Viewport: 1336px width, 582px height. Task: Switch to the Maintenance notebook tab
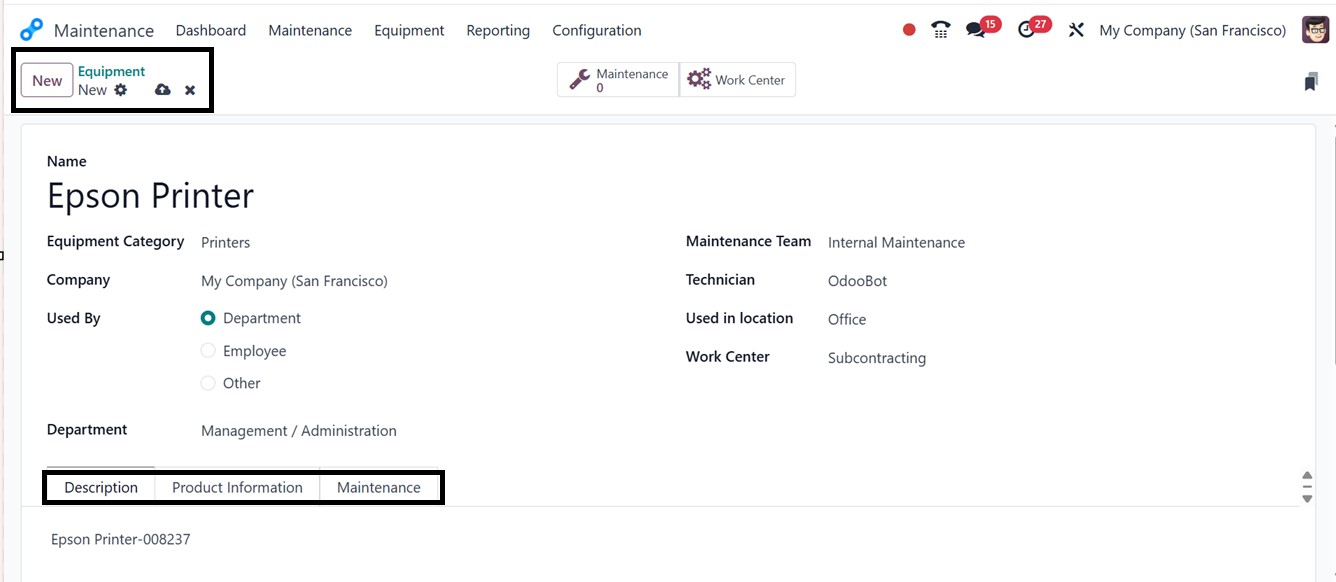[x=379, y=487]
